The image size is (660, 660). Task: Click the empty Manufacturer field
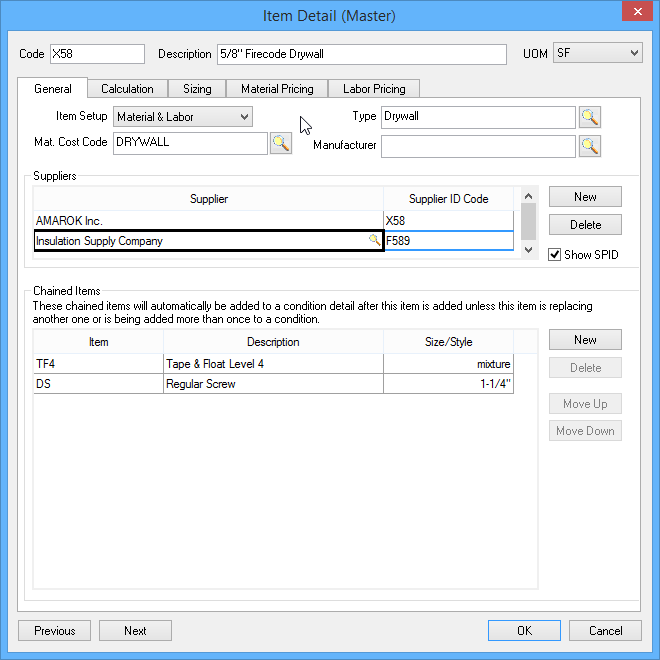click(x=478, y=146)
